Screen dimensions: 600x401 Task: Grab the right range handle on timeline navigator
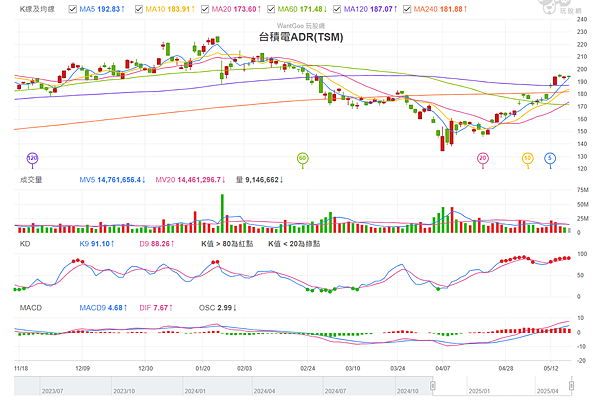[571, 385]
